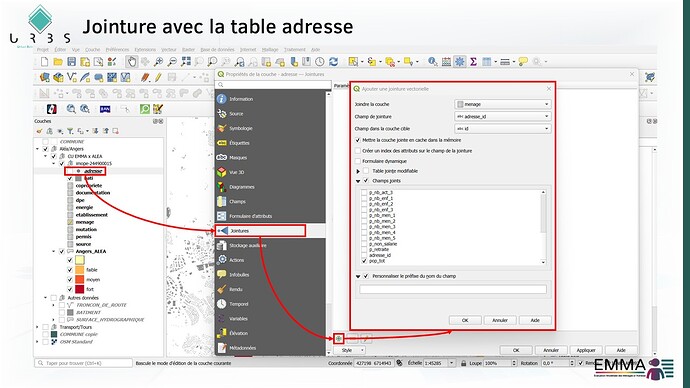Click the Save project floppy disk icon
This screenshot has height=388, width=690.
(71, 62)
